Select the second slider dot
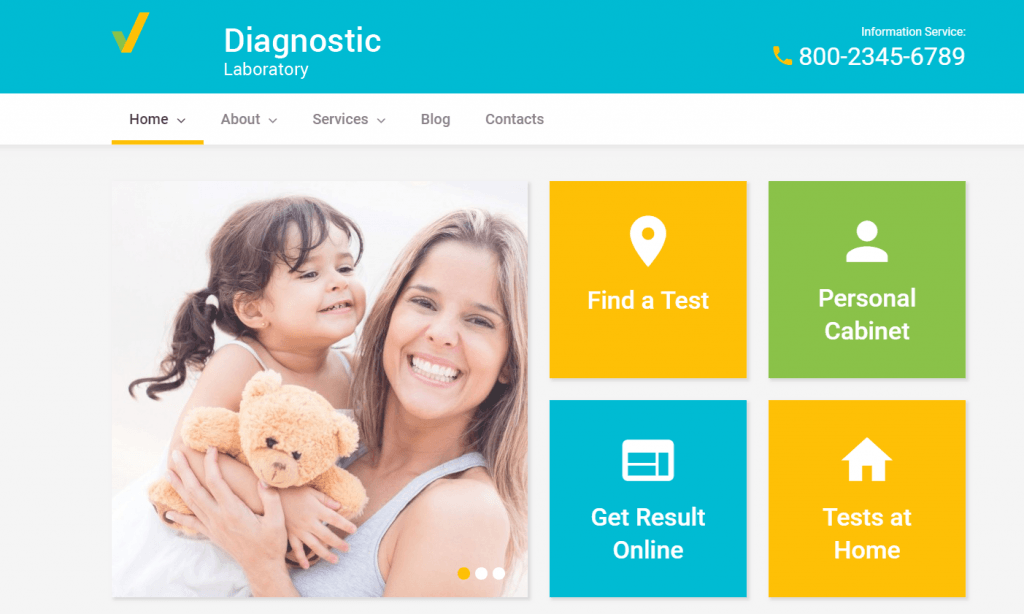 point(481,574)
